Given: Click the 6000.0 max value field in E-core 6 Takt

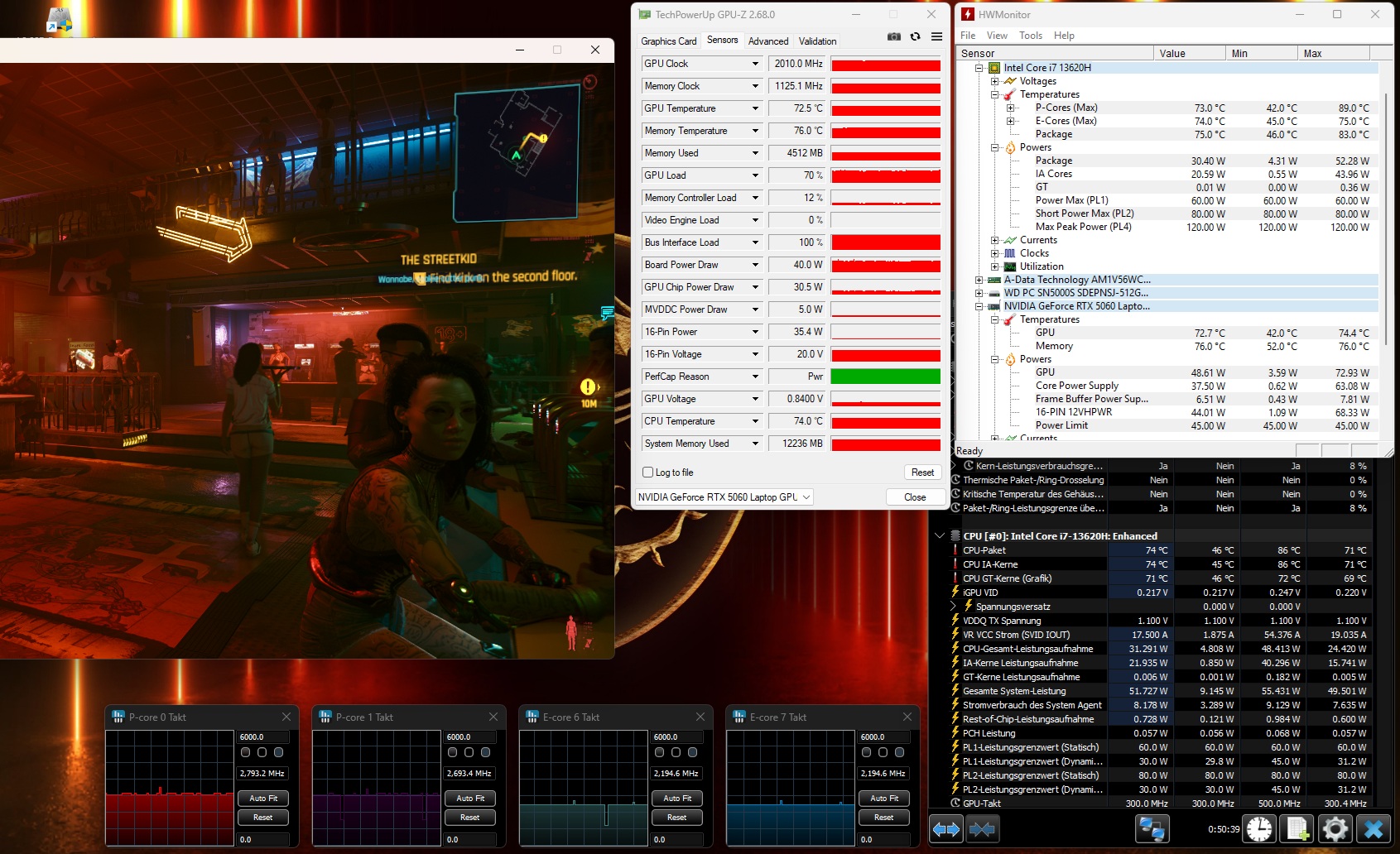Looking at the screenshot, I should pos(676,736).
